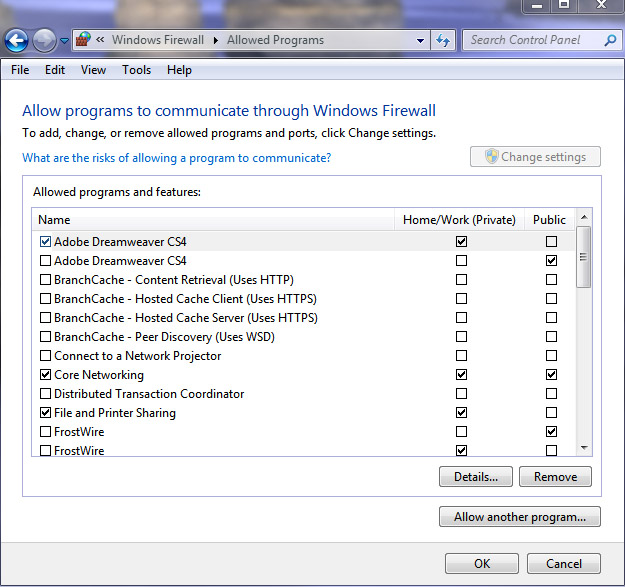Click the blue Back arrow button

pyautogui.click(x=16, y=40)
